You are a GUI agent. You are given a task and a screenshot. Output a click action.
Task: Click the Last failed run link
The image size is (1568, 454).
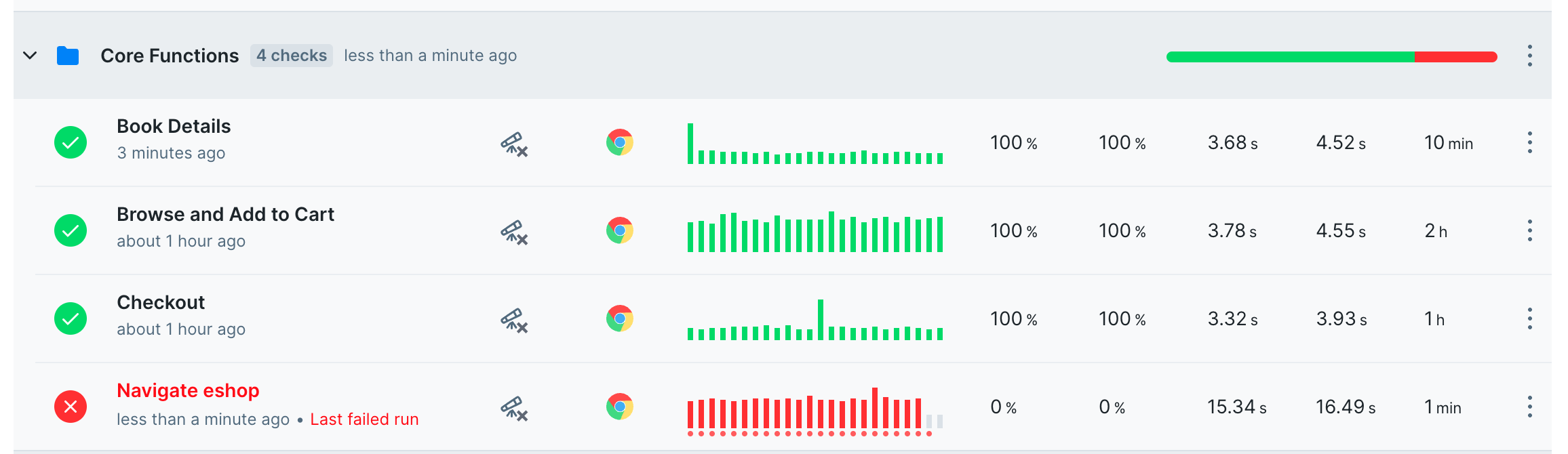tap(364, 419)
